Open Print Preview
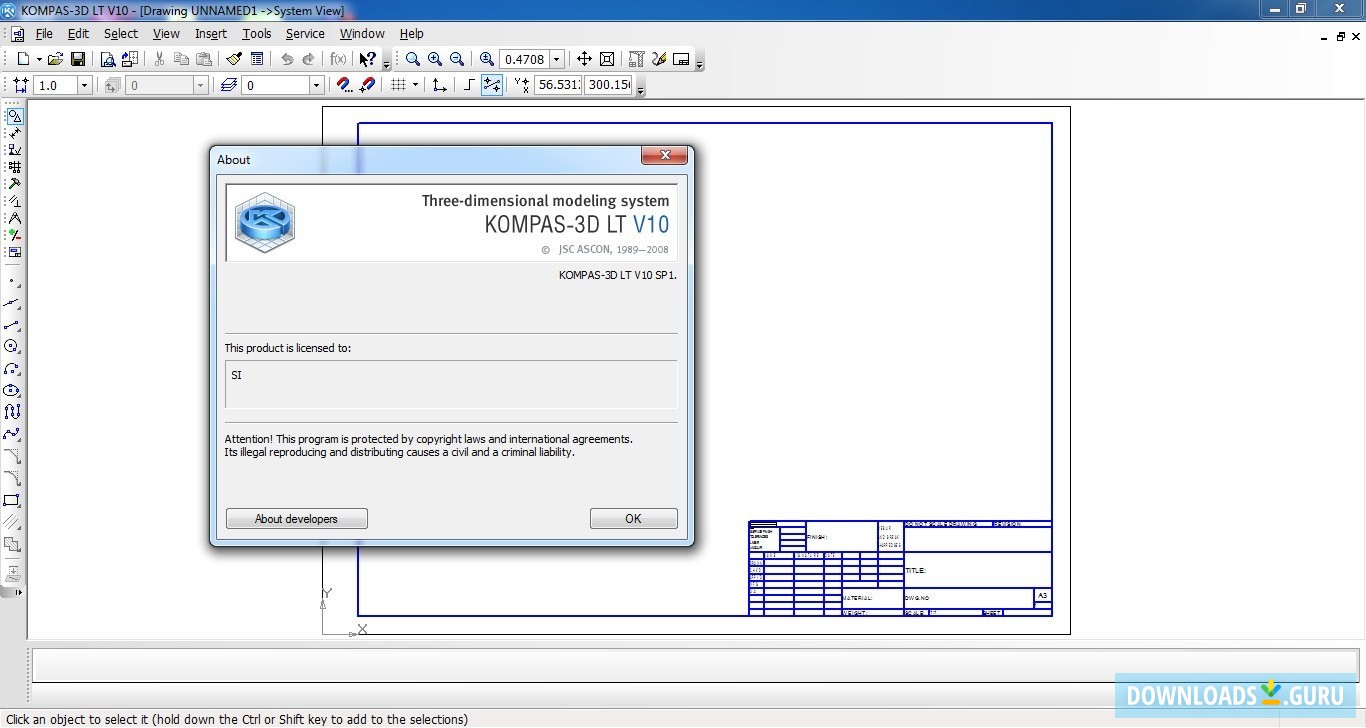The image size is (1366, 728). (108, 59)
